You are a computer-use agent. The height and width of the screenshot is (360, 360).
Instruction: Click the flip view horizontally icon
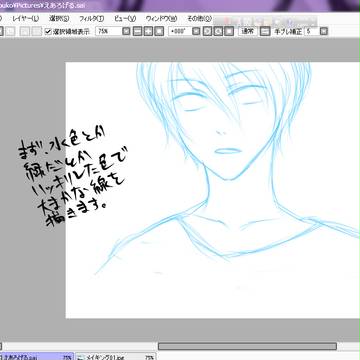[x=265, y=31]
